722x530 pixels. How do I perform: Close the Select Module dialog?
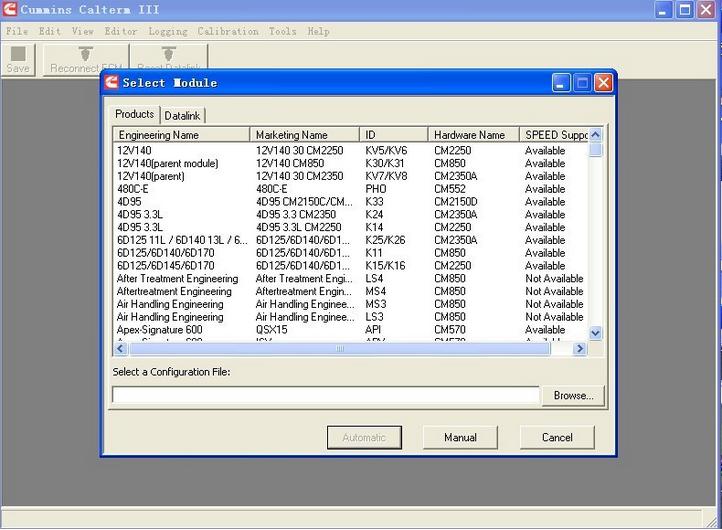pos(603,83)
